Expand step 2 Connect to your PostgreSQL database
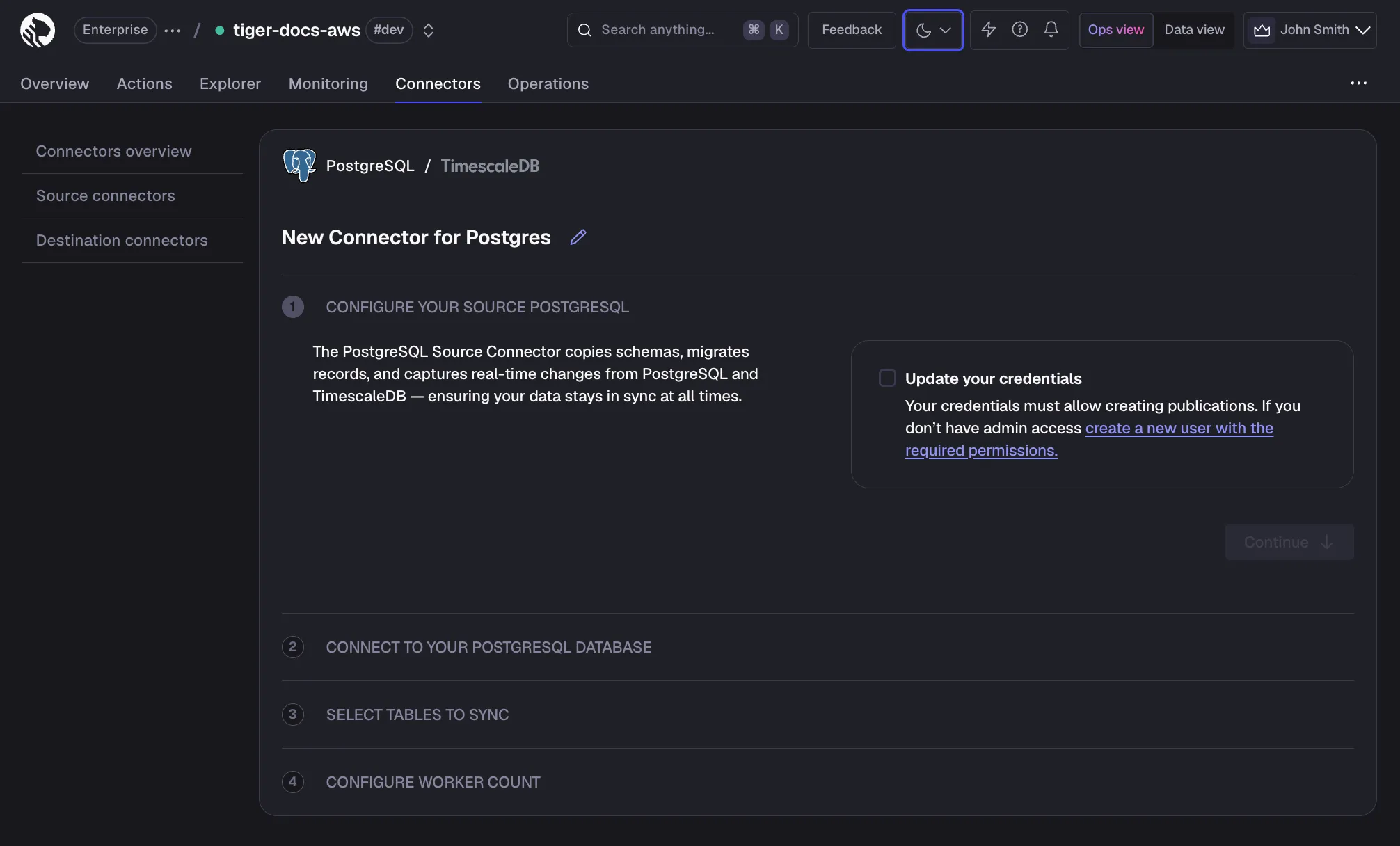This screenshot has width=1400, height=846. (x=818, y=647)
